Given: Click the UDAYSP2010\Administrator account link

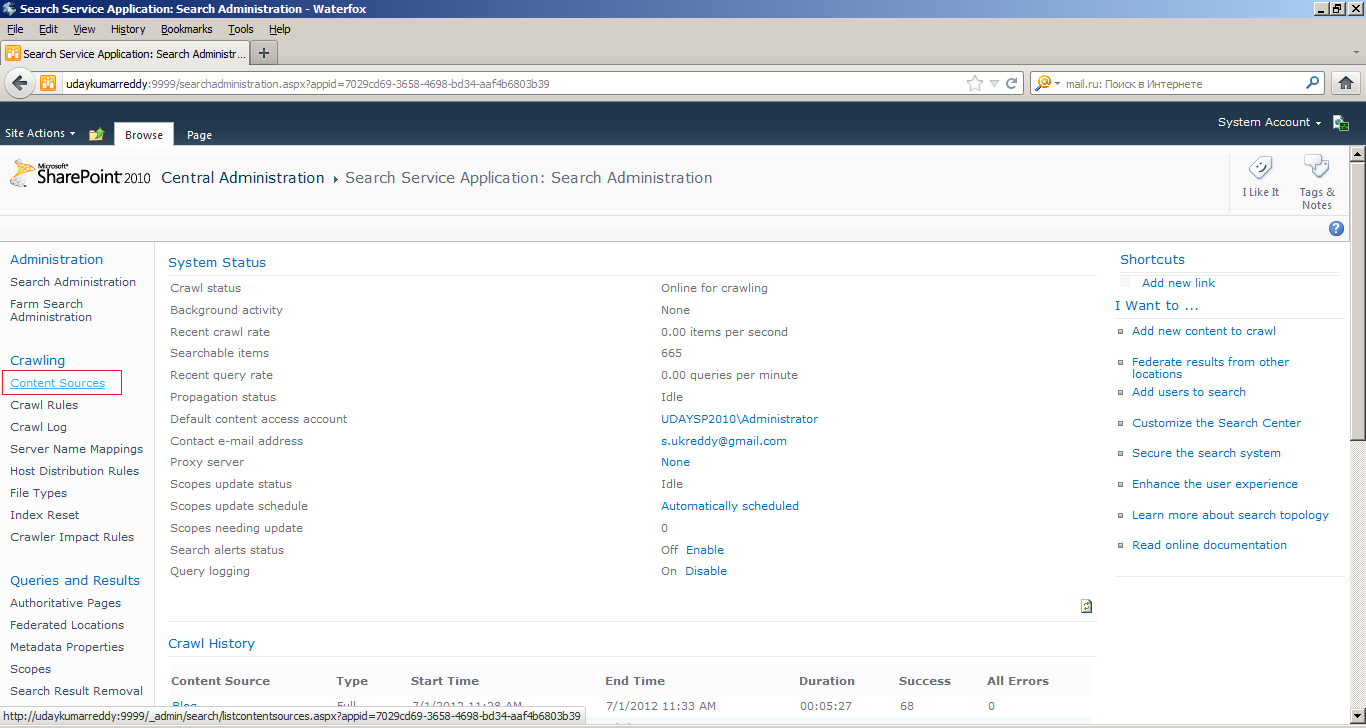Looking at the screenshot, I should (x=740, y=419).
